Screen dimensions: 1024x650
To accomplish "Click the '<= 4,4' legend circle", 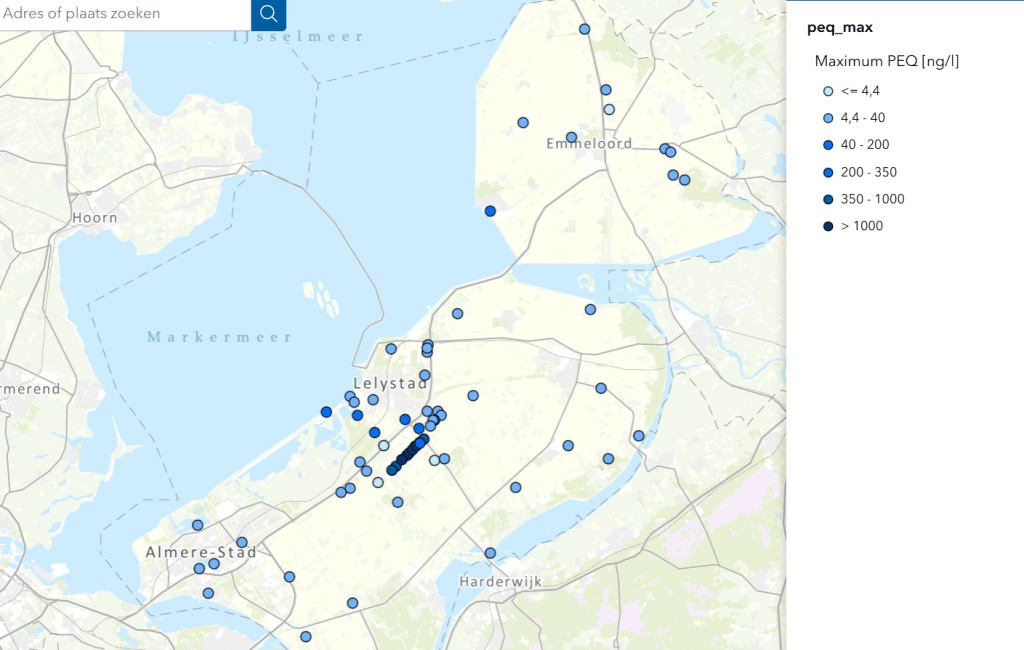I will (828, 91).
